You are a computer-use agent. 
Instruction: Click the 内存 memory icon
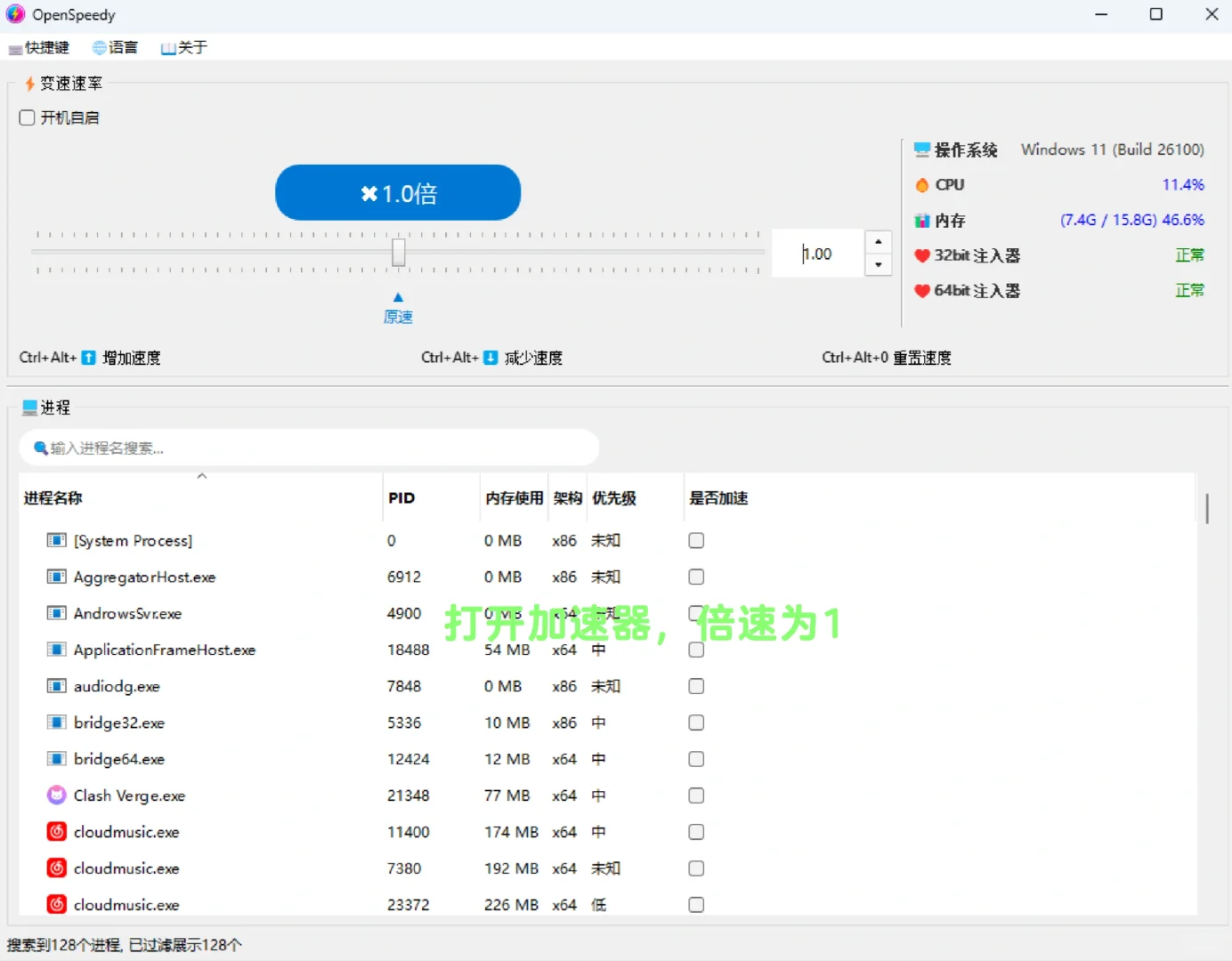point(922,220)
